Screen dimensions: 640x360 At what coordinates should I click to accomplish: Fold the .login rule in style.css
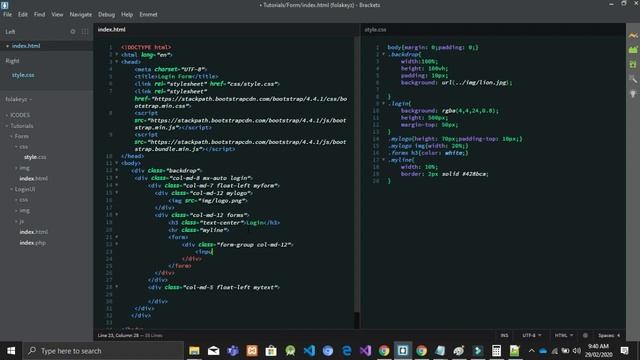click(x=383, y=103)
